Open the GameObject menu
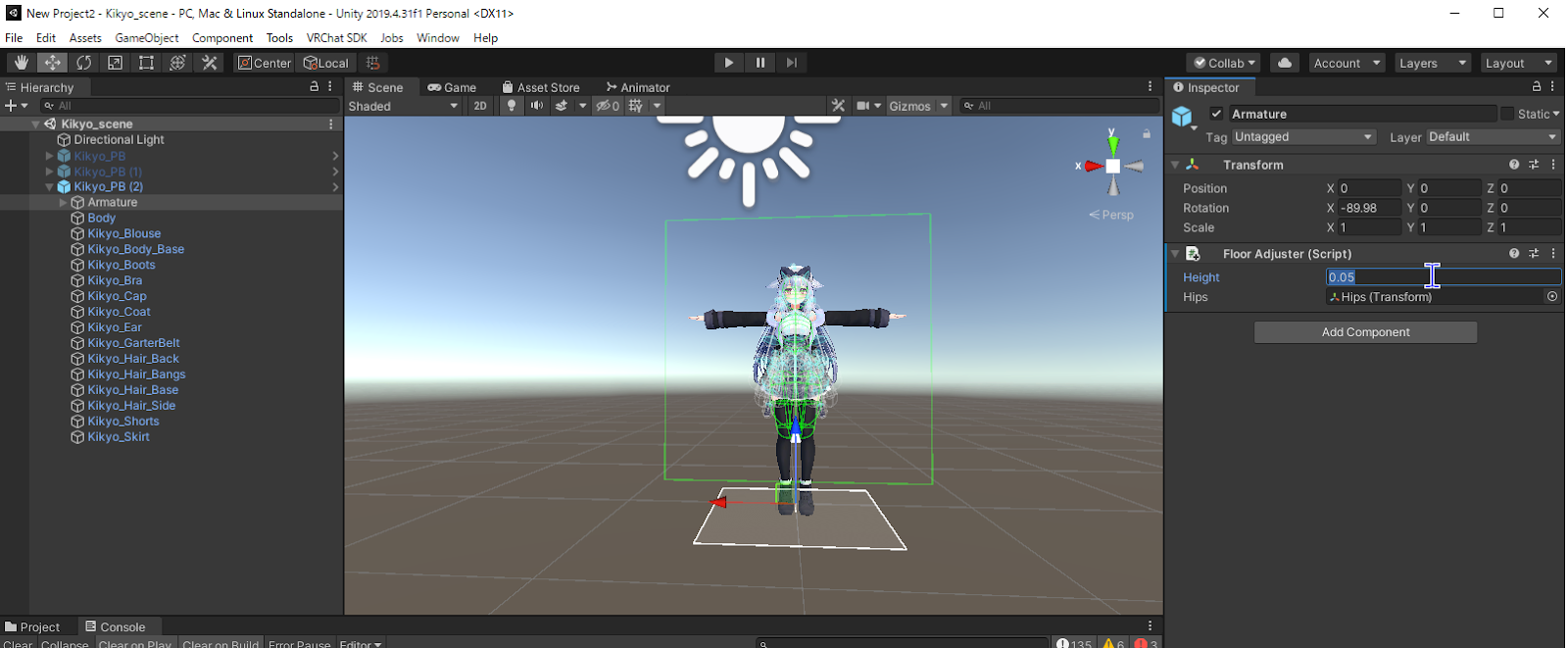Screen dimensions: 1568x648 click(147, 37)
